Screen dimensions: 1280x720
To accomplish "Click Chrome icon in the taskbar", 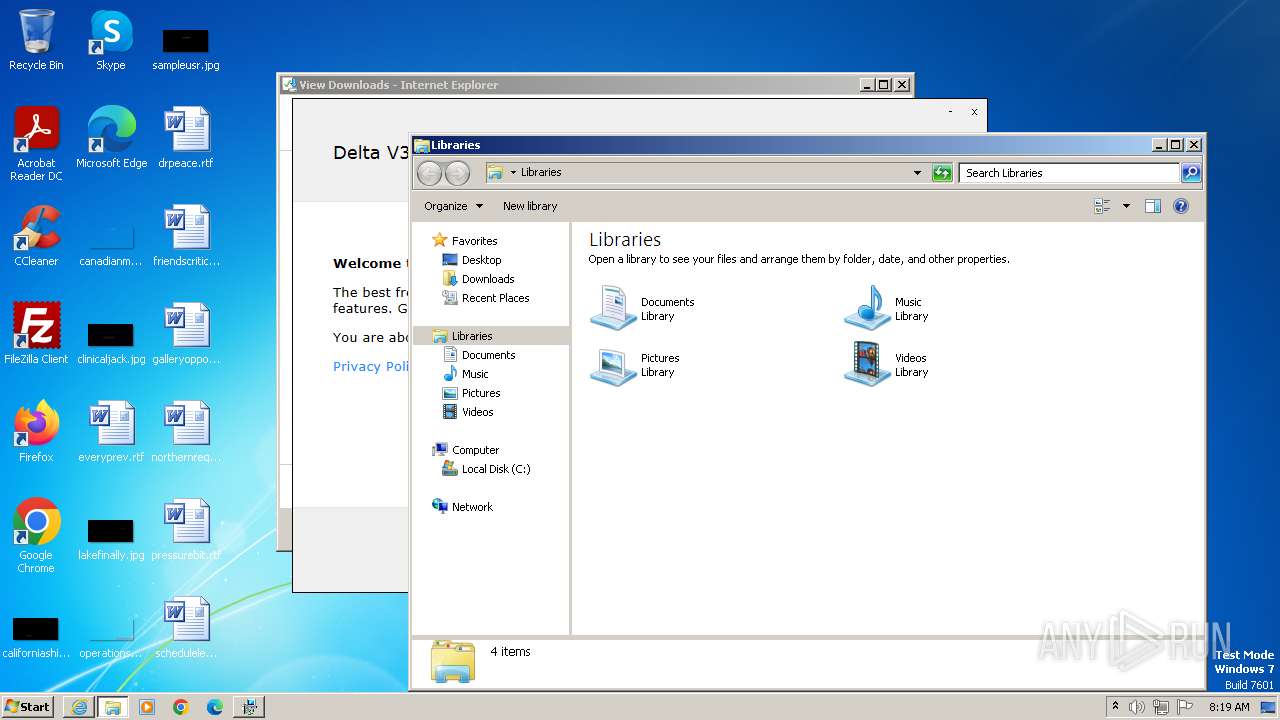I will coord(181,707).
